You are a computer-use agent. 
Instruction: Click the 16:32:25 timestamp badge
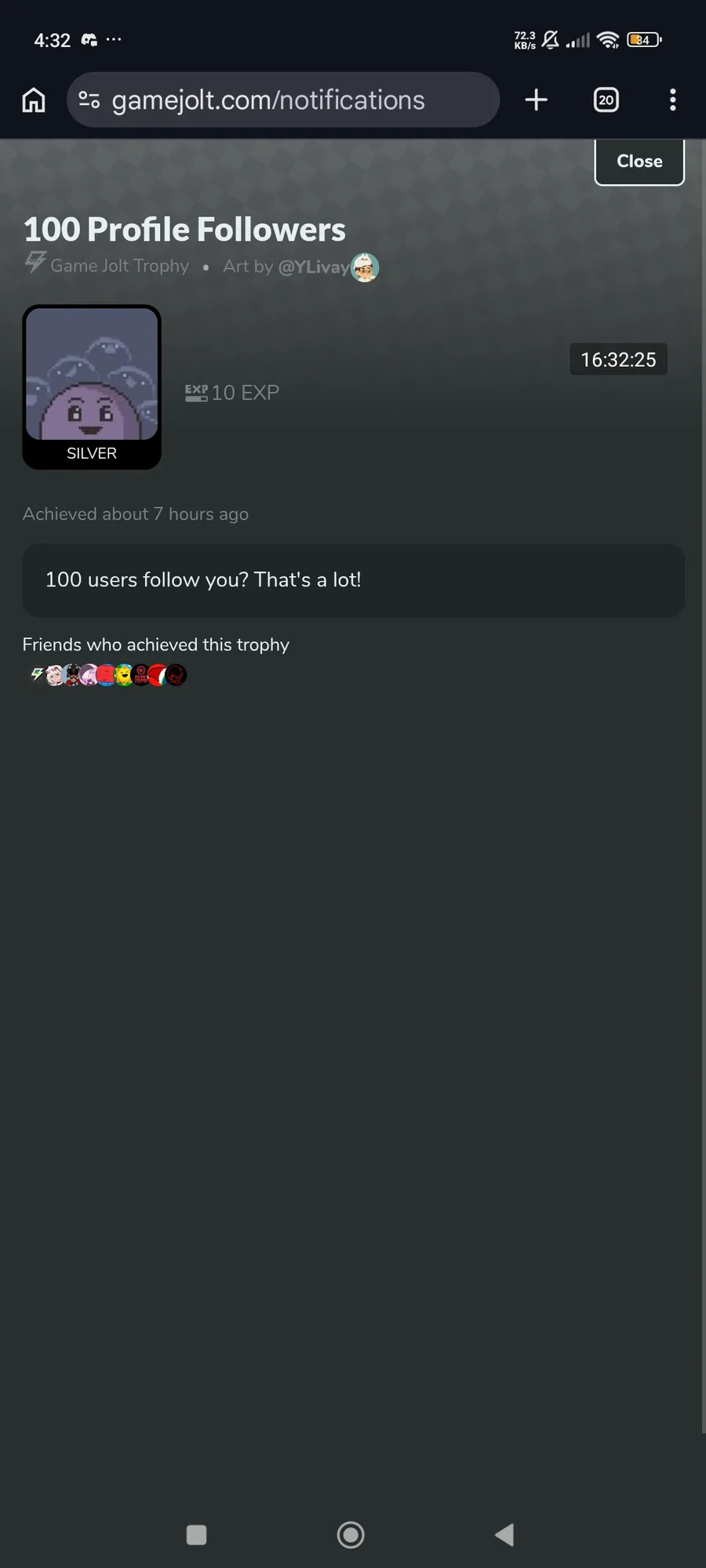618,360
